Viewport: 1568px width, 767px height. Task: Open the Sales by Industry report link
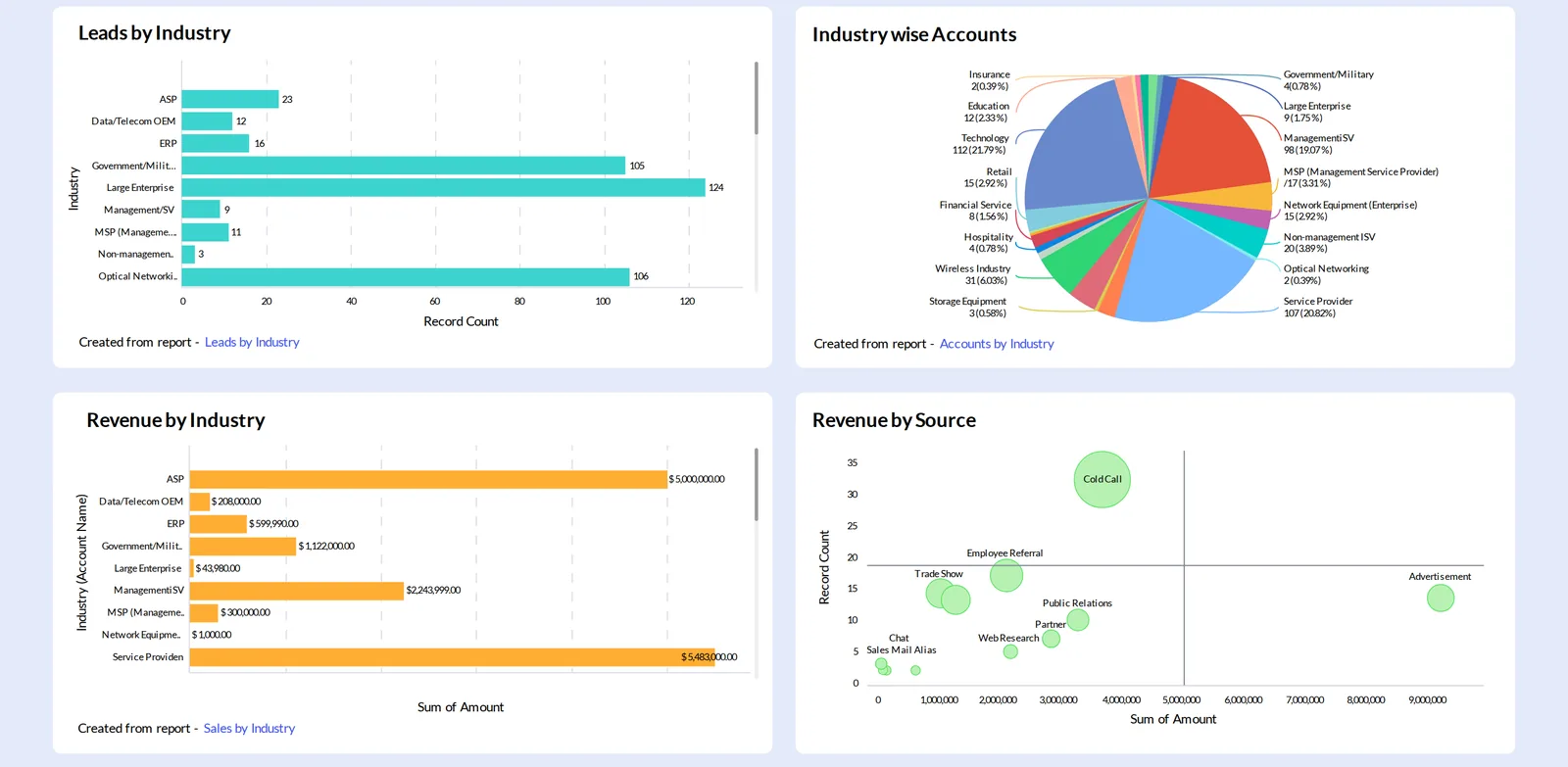249,728
